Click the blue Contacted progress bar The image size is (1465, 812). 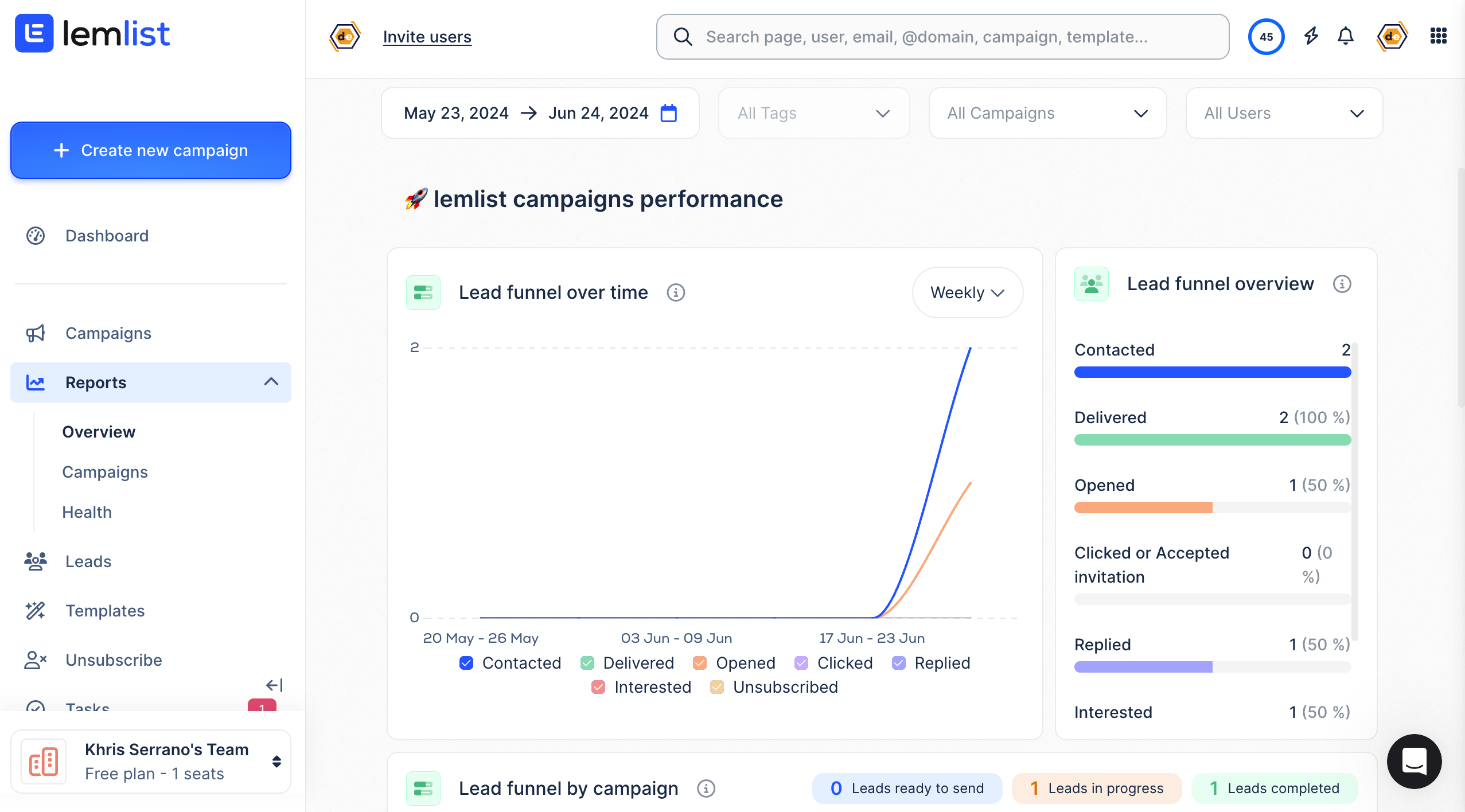pyautogui.click(x=1212, y=372)
